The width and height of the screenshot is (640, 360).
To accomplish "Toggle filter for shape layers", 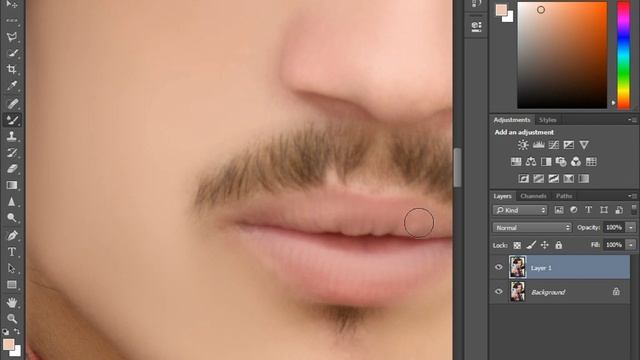I will coord(604,210).
